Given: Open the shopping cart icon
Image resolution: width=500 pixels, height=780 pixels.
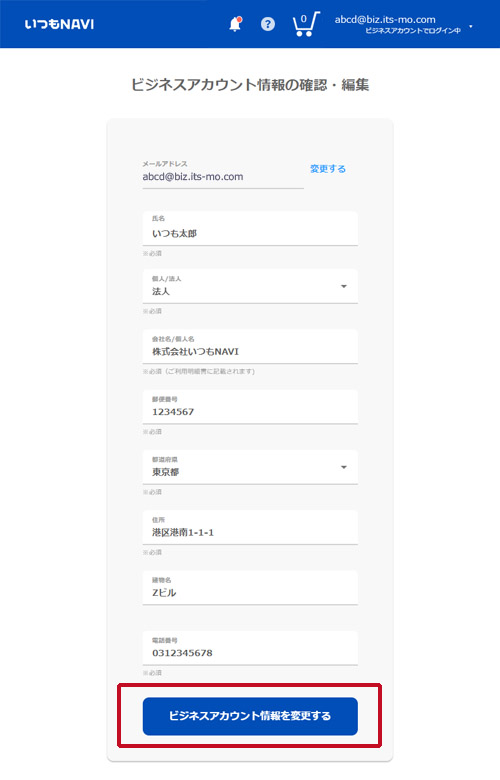Looking at the screenshot, I should click(x=305, y=24).
